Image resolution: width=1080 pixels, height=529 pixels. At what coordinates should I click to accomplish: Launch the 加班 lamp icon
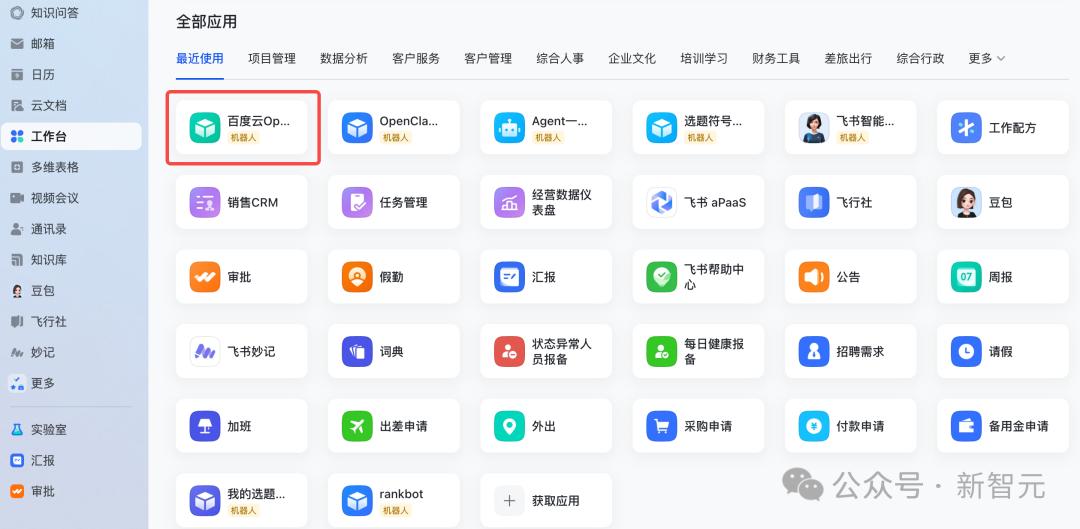pyautogui.click(x=205, y=426)
